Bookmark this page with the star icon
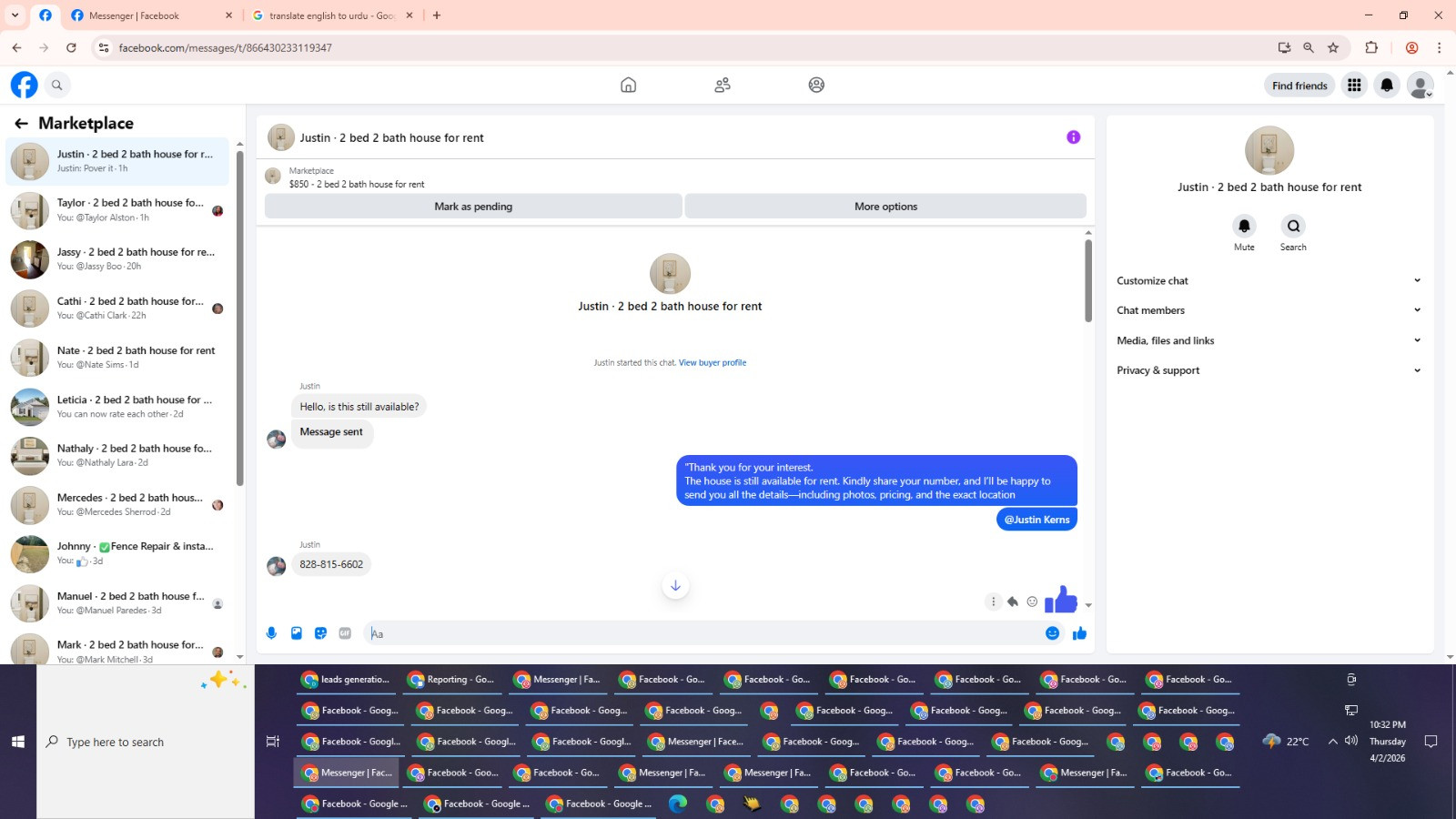The height and width of the screenshot is (819, 1456). coord(1333,47)
